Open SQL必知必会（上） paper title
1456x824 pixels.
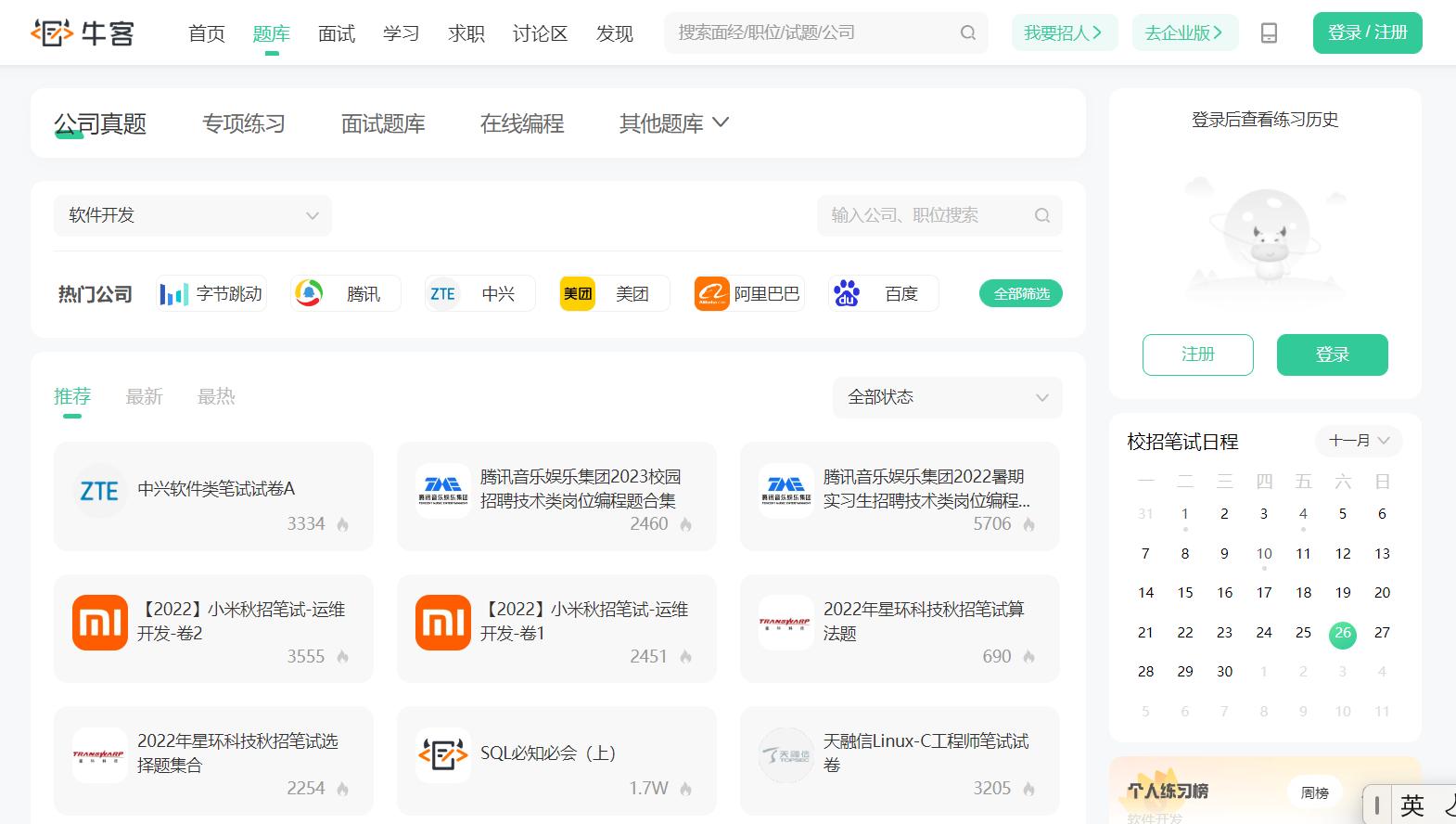[x=548, y=753]
